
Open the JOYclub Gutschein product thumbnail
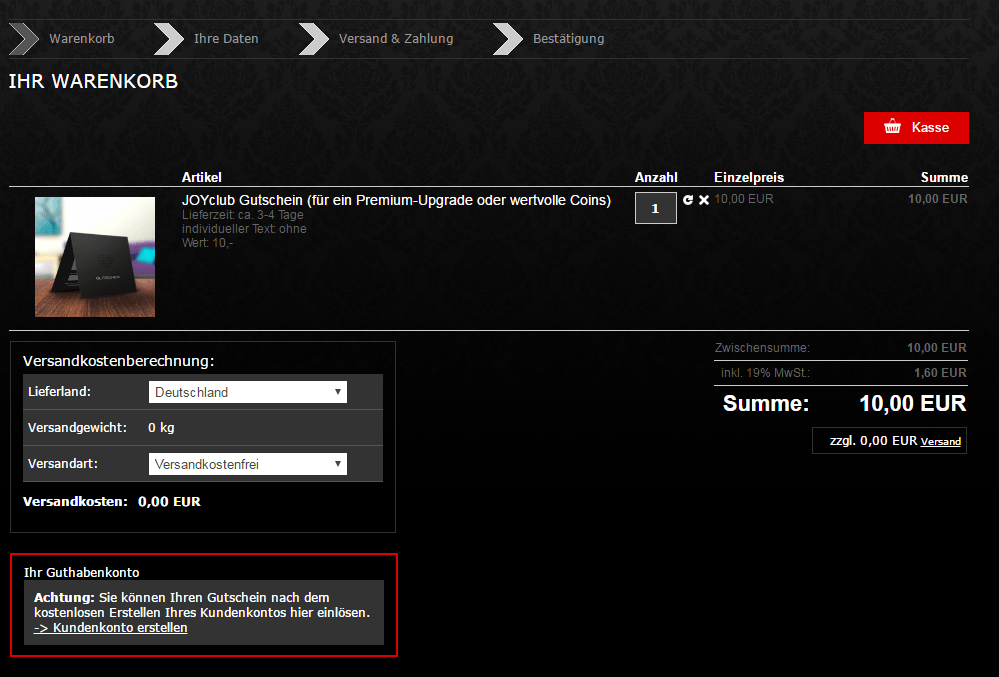(95, 257)
